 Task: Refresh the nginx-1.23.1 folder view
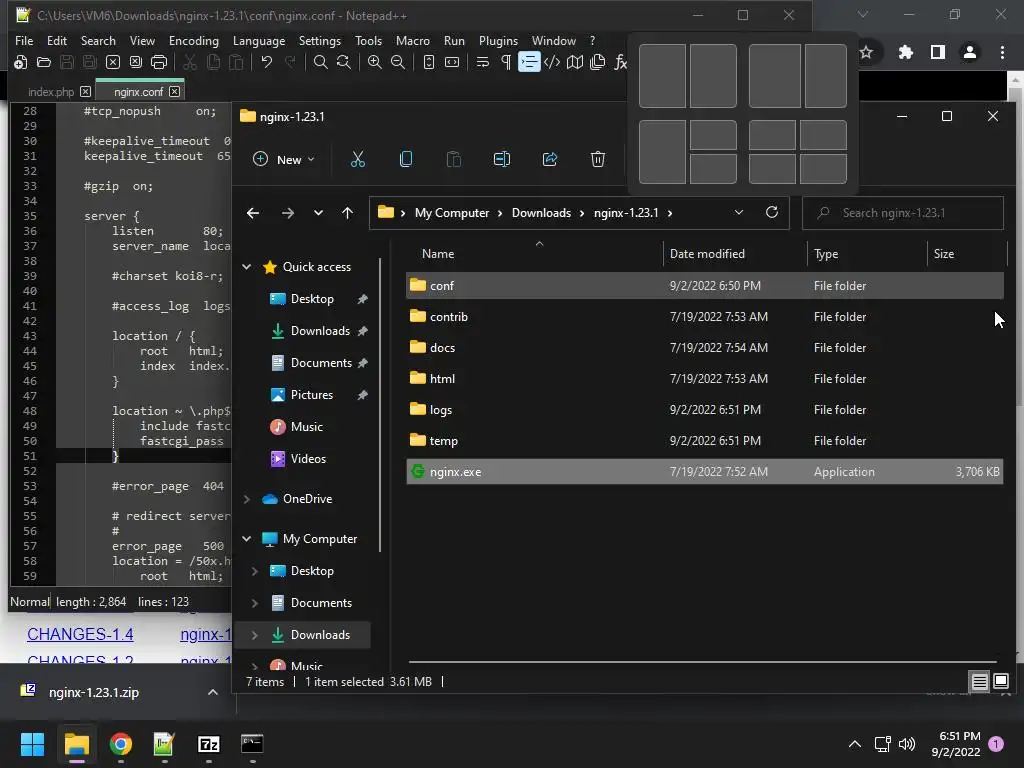coord(771,213)
